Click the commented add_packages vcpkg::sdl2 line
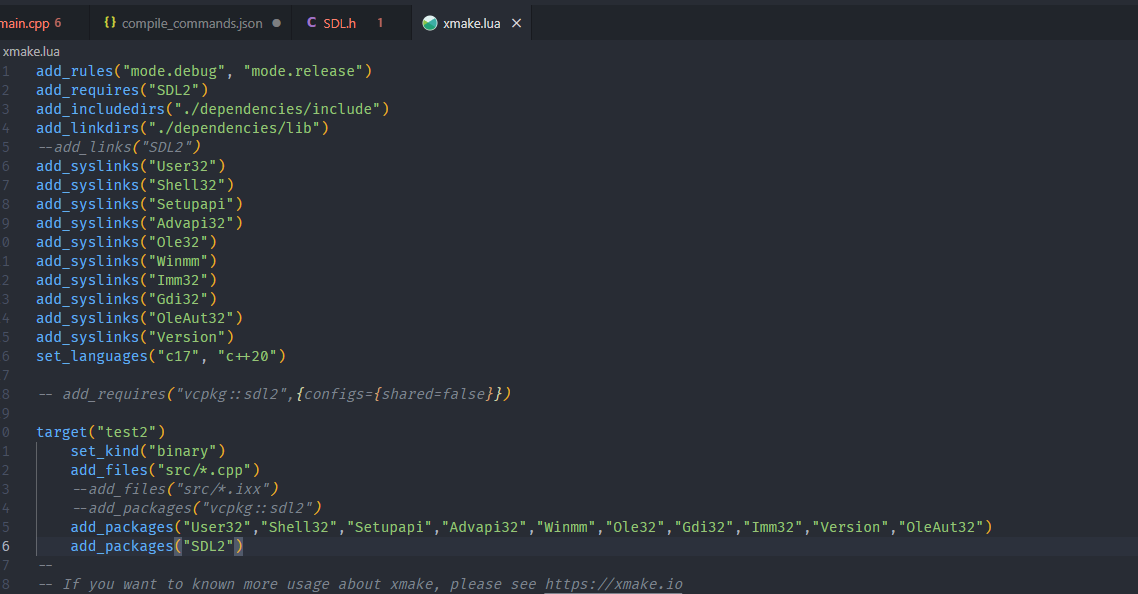Screen dimensions: 1138x594 coord(196,508)
